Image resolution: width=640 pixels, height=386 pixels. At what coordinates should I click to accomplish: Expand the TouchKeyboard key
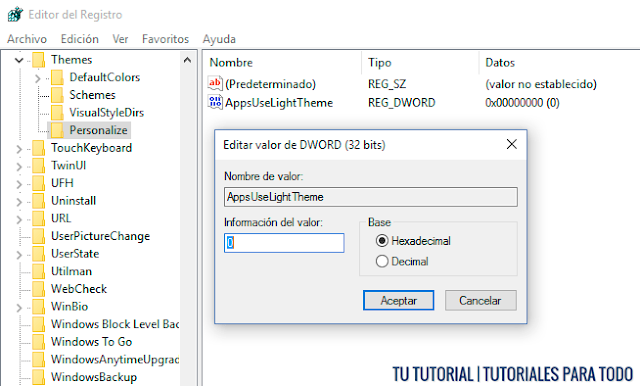(19, 149)
